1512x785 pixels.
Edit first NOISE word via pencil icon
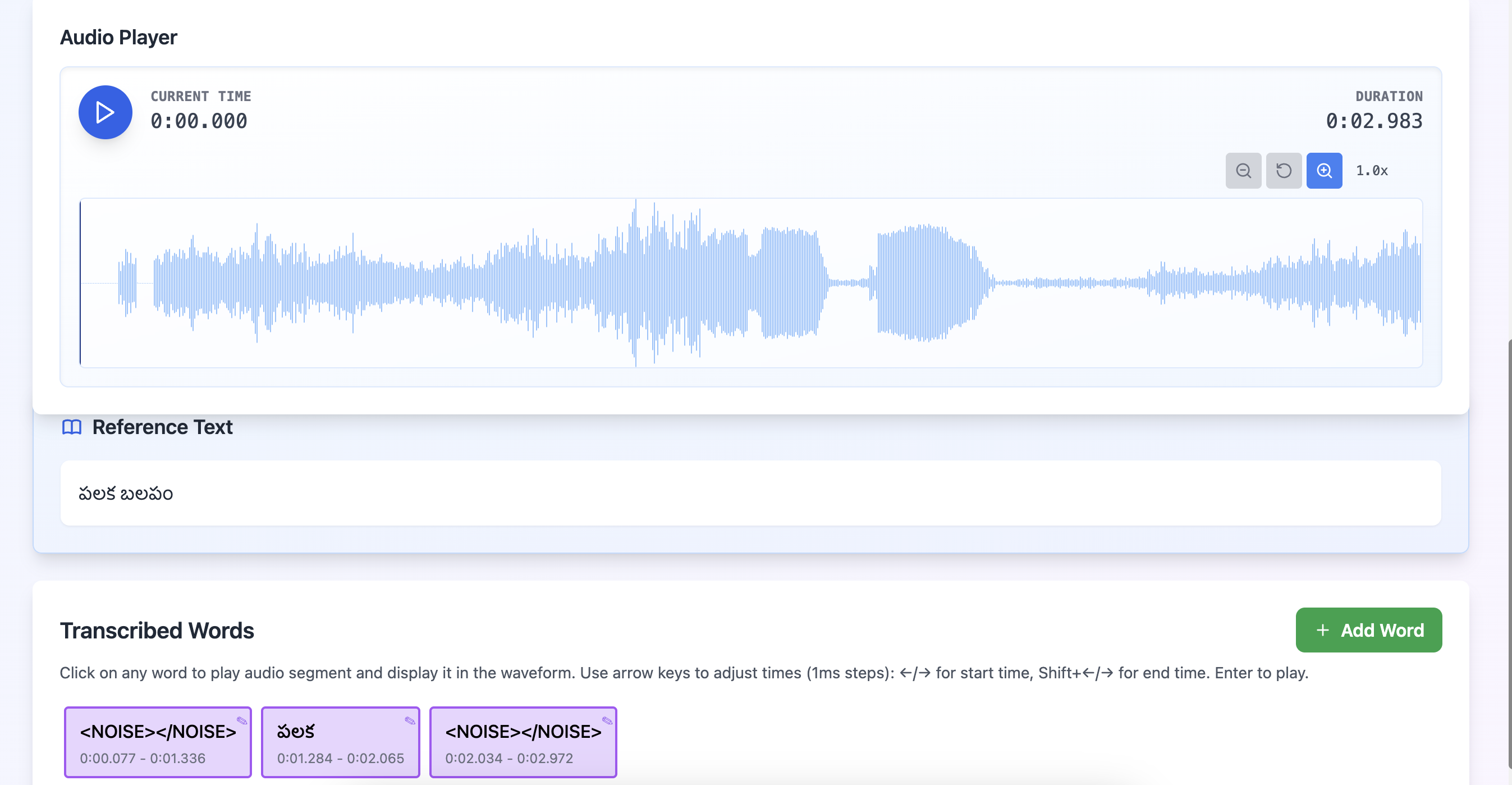point(241,720)
